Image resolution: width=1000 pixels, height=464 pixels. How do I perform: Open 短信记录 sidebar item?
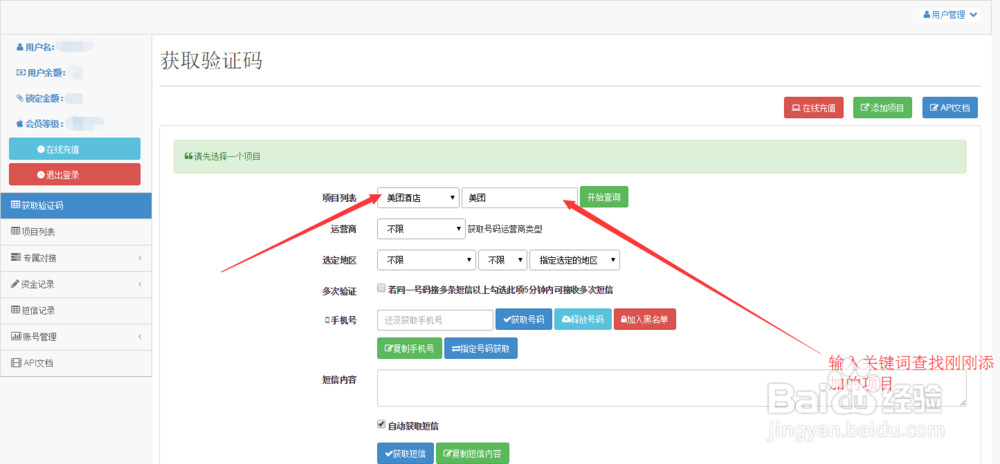point(76,310)
